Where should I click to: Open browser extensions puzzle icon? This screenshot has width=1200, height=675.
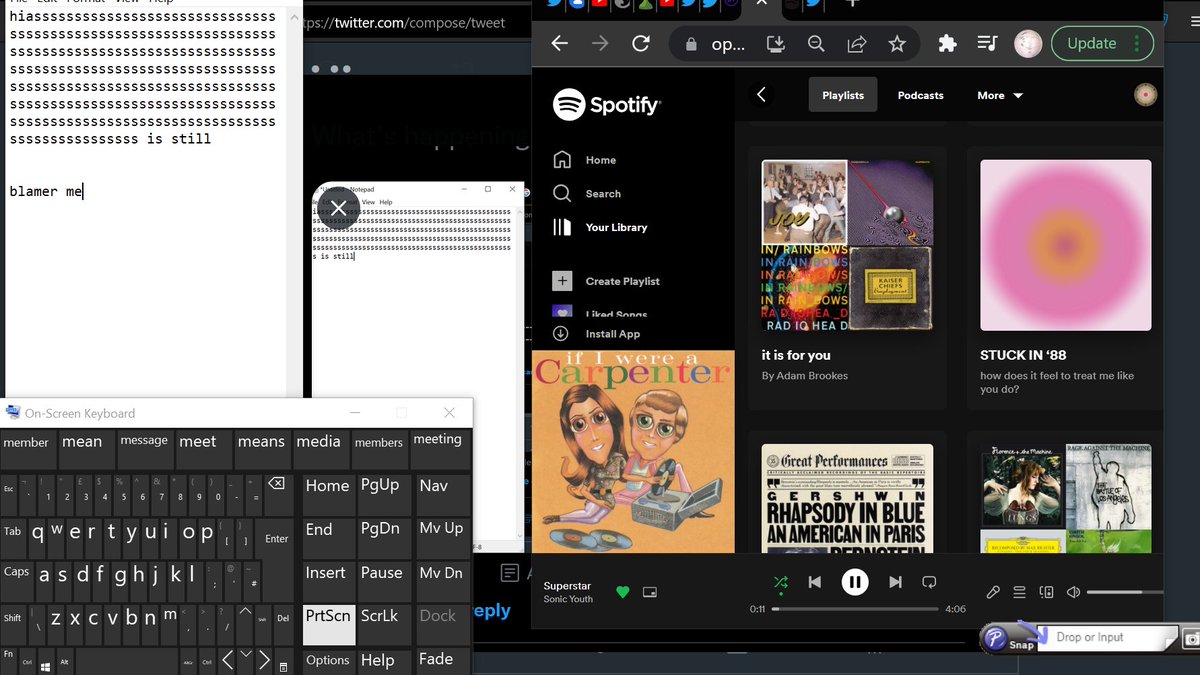[946, 44]
